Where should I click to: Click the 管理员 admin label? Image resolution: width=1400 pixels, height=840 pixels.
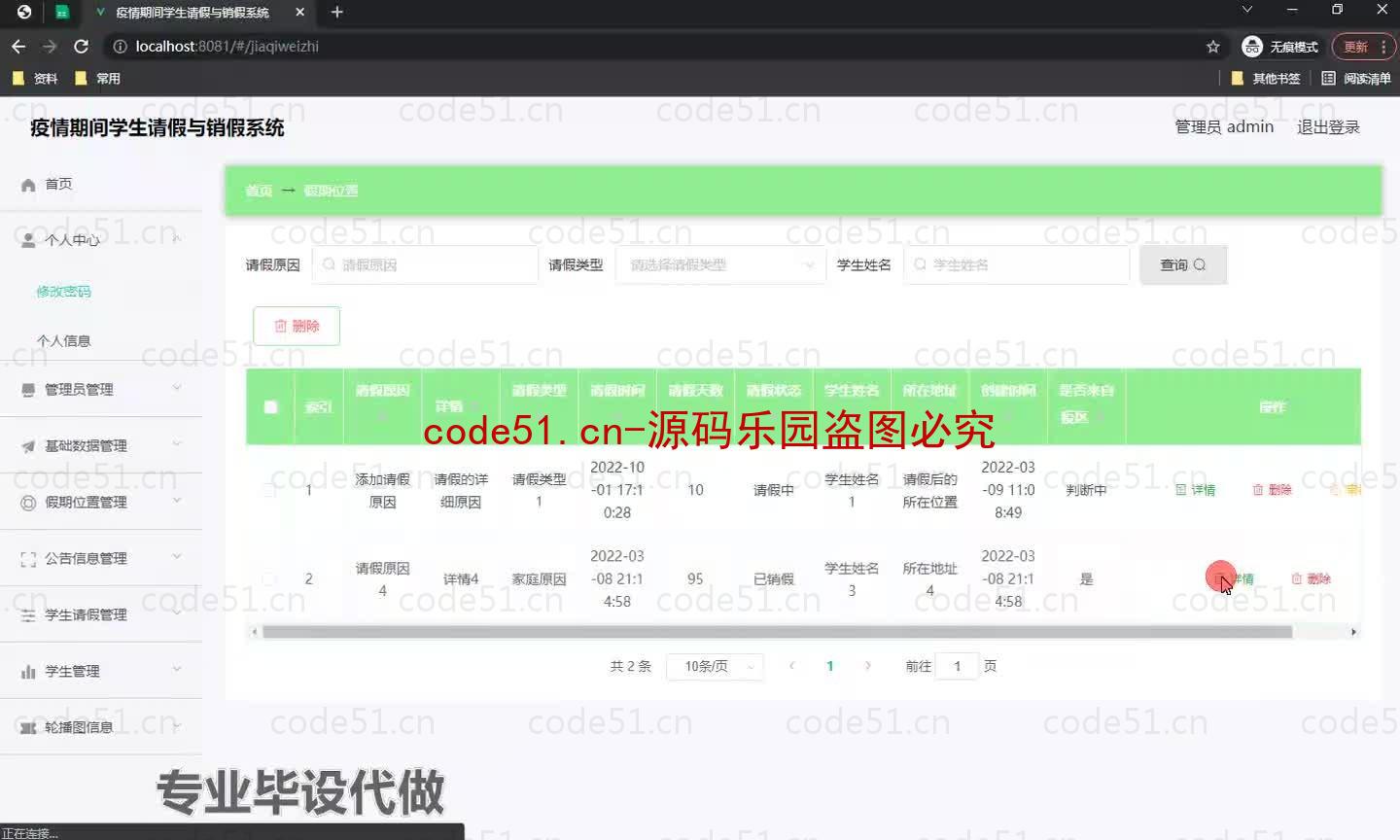coord(1224,127)
